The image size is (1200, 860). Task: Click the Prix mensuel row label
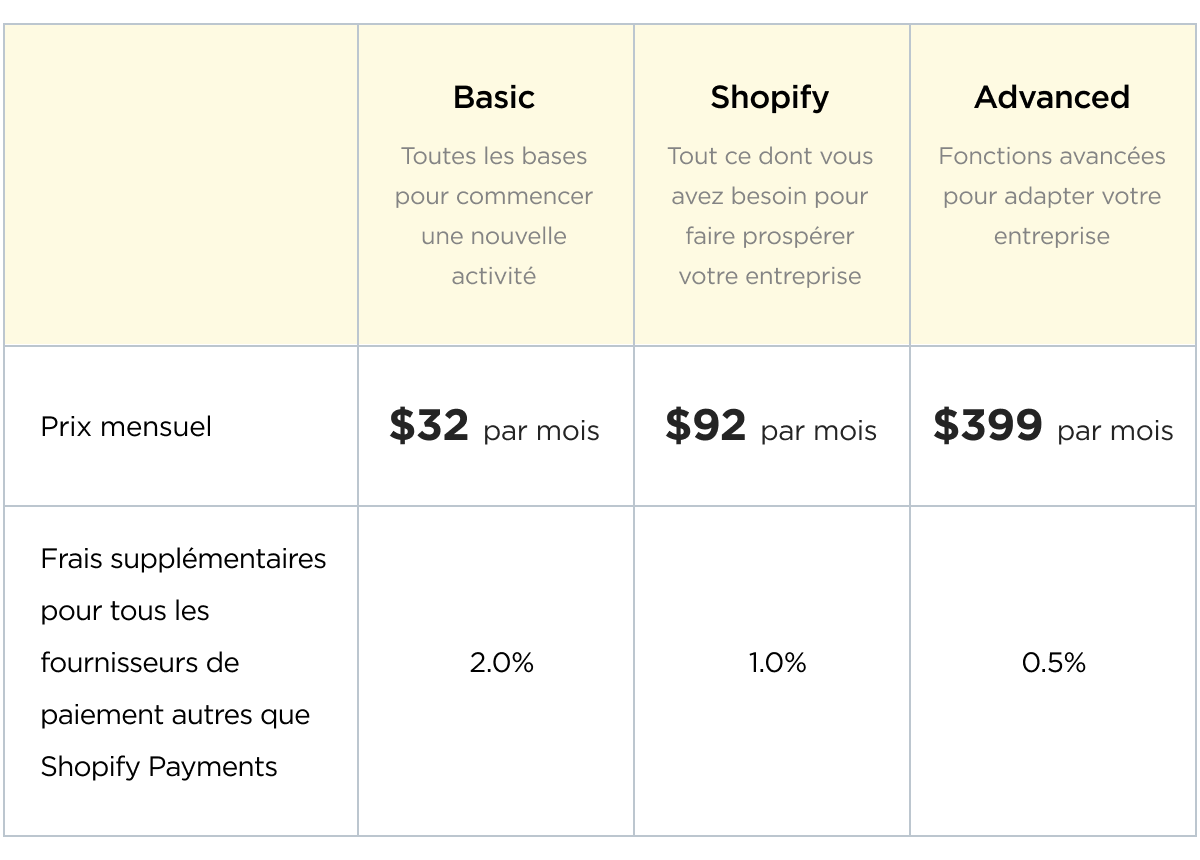tap(126, 427)
